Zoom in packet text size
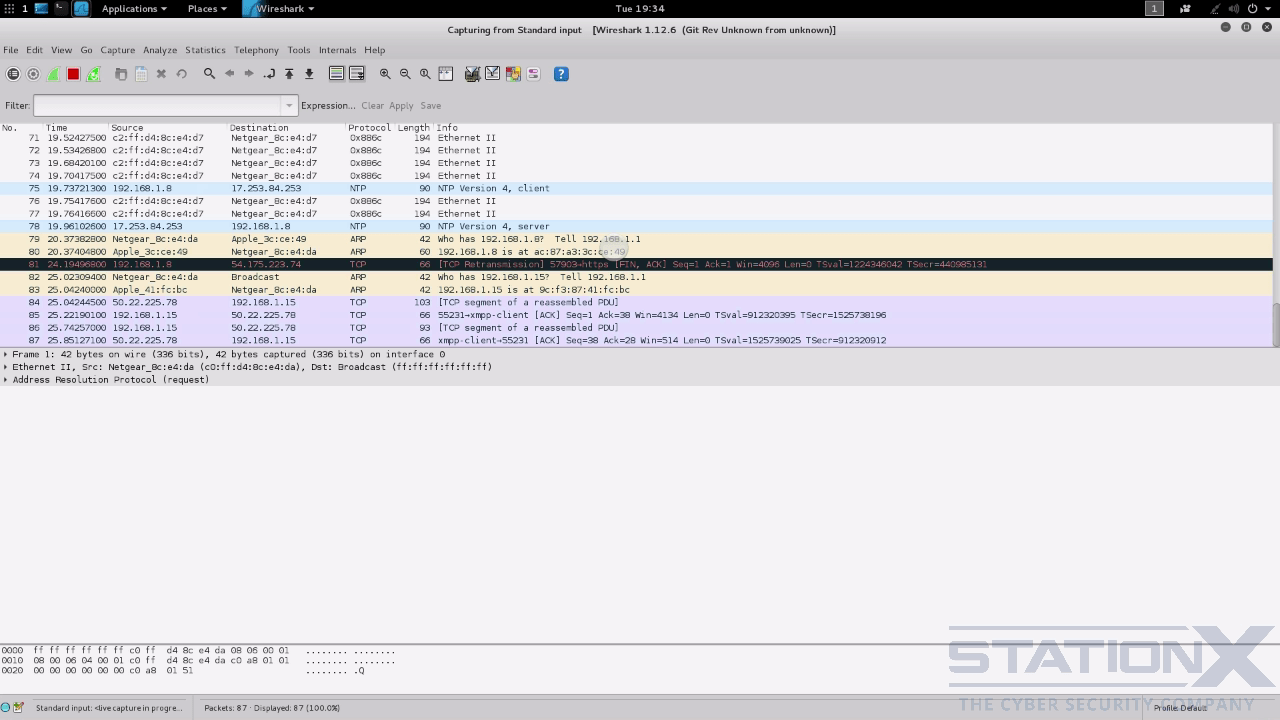Viewport: 1280px width, 720px height. point(385,74)
